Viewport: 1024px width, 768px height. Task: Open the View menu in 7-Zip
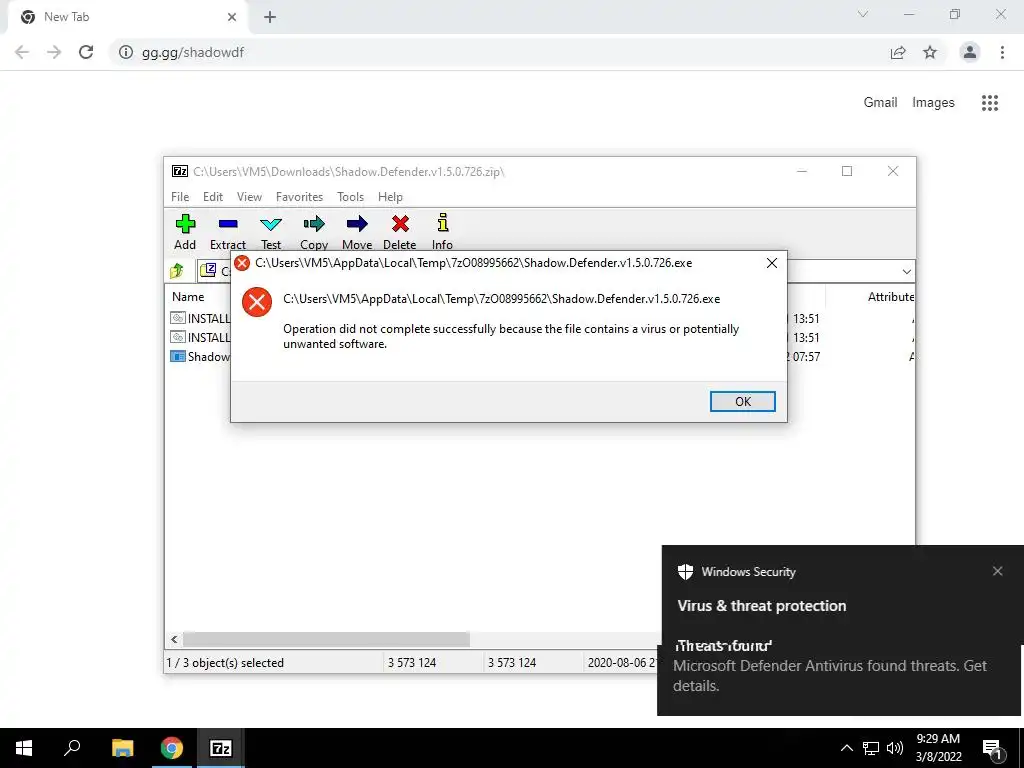coord(249,197)
